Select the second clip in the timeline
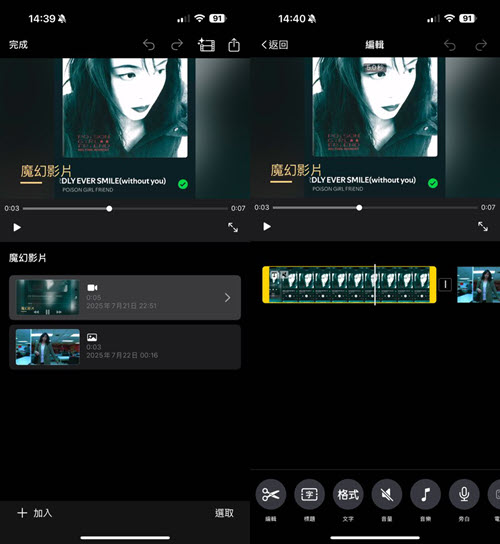The image size is (500, 544). click(478, 284)
